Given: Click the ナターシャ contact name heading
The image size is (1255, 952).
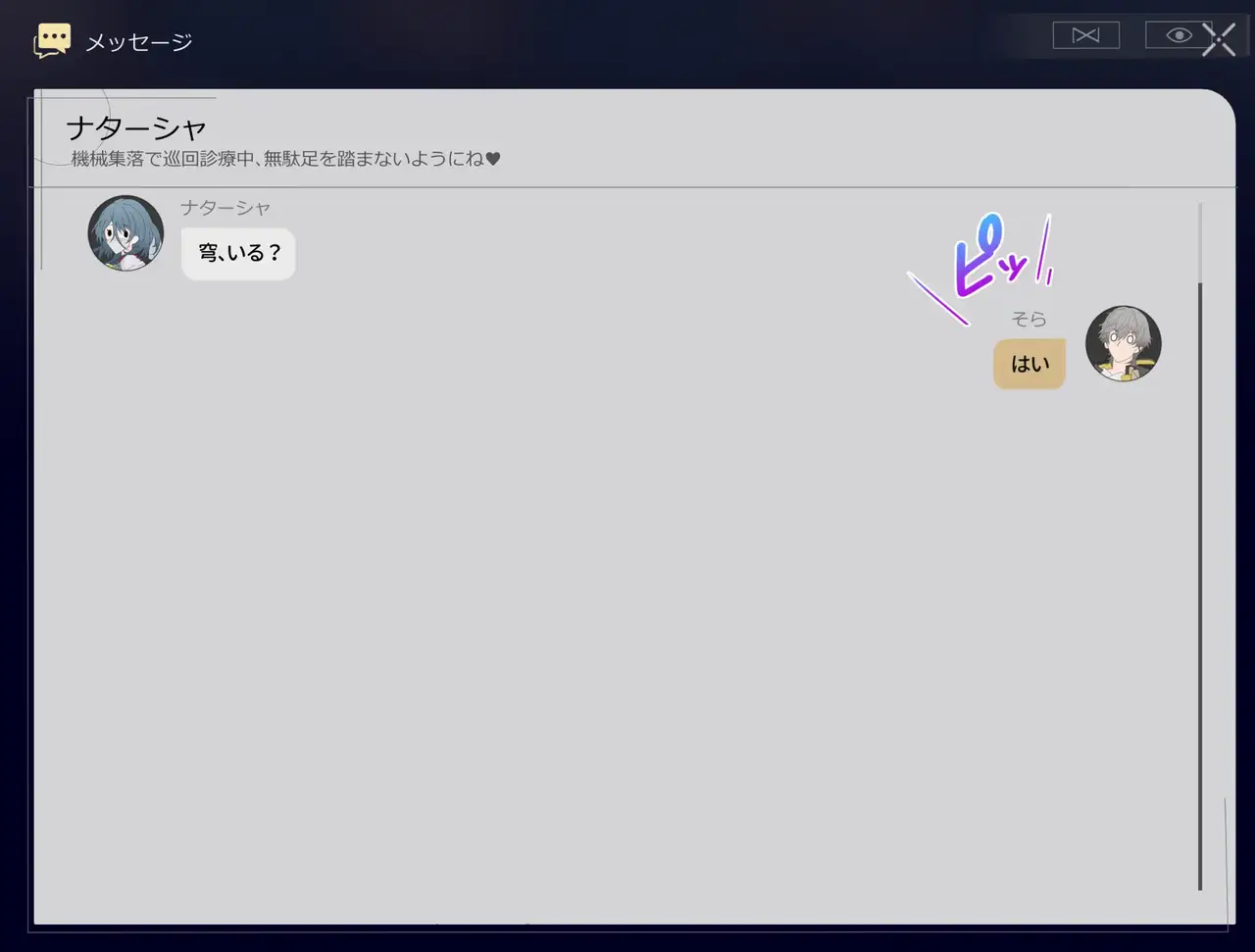Looking at the screenshot, I should pyautogui.click(x=136, y=127).
